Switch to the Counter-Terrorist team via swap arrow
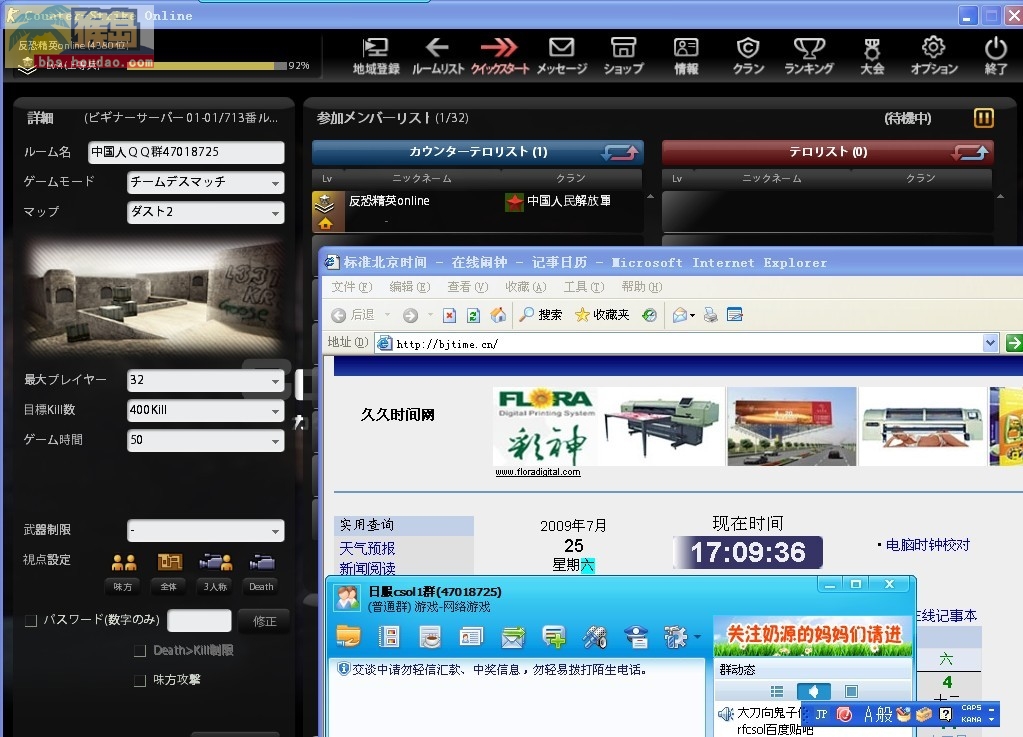1023x737 pixels. pyautogui.click(x=620, y=153)
